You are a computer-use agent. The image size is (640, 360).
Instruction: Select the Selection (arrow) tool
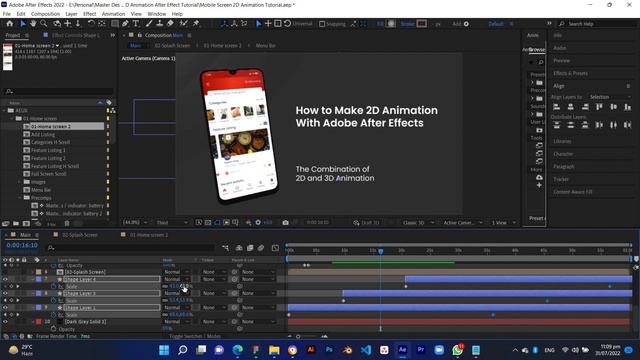(x=23, y=24)
